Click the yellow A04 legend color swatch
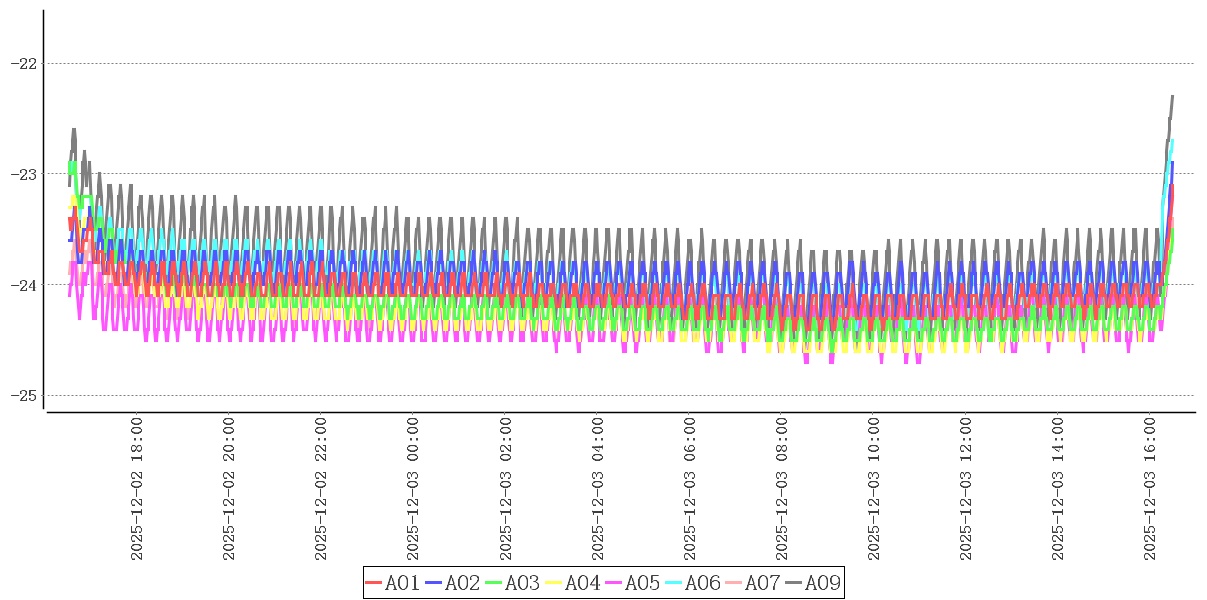Viewport: 1207px width, 600px height. coord(554,583)
